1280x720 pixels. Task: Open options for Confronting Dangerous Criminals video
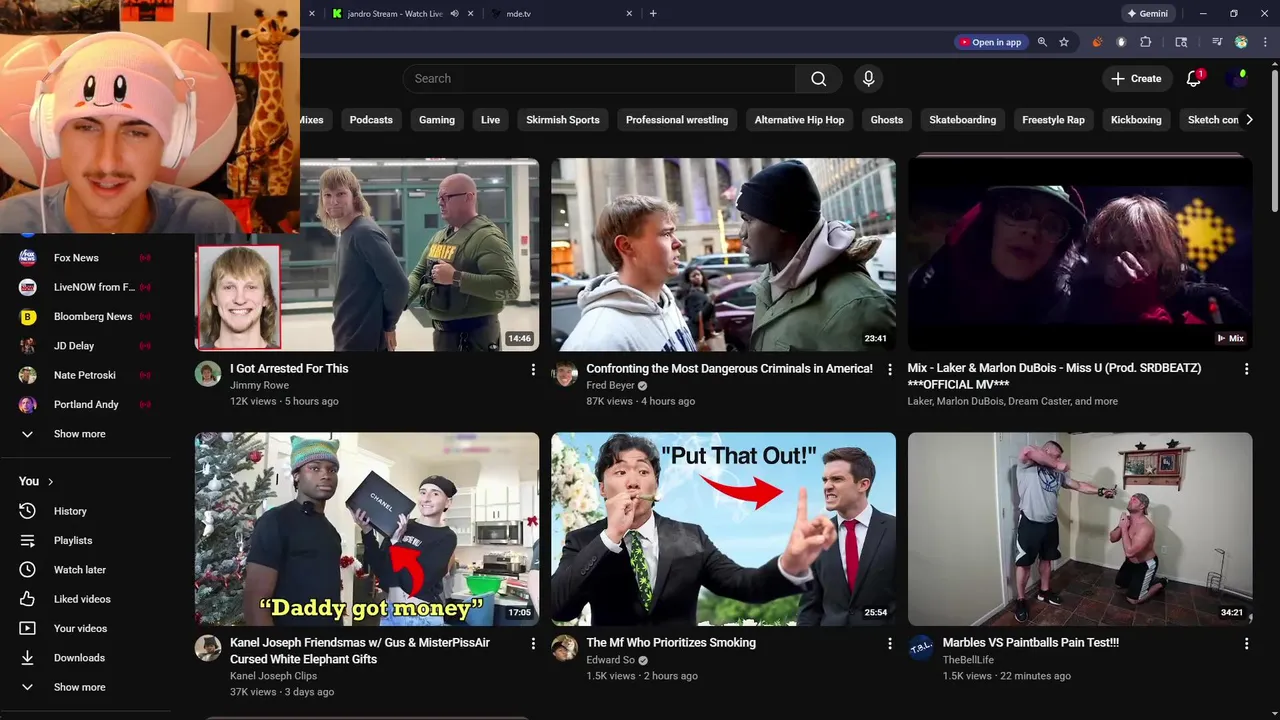(x=890, y=369)
